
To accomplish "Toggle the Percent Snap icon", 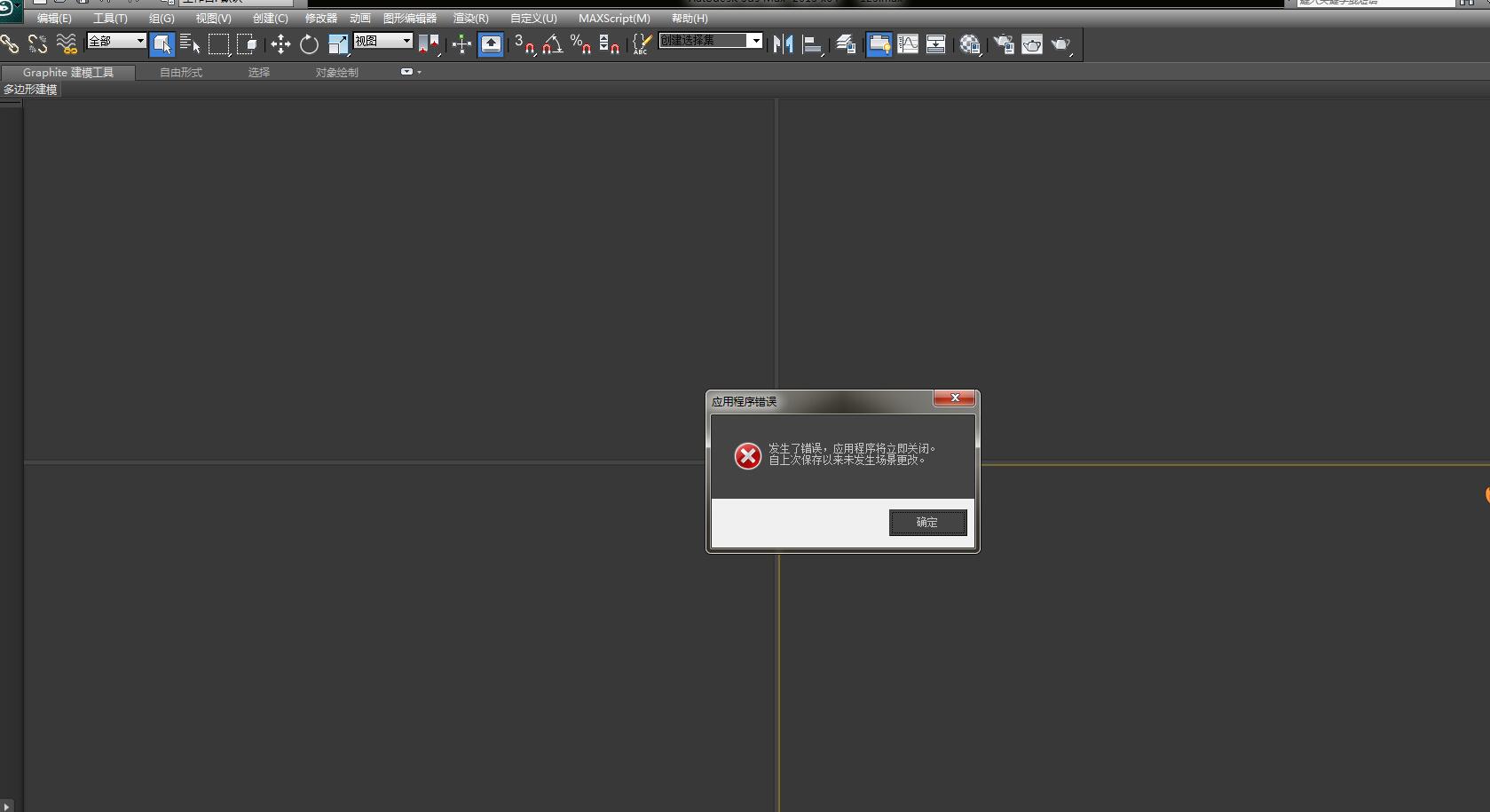I will click(581, 43).
